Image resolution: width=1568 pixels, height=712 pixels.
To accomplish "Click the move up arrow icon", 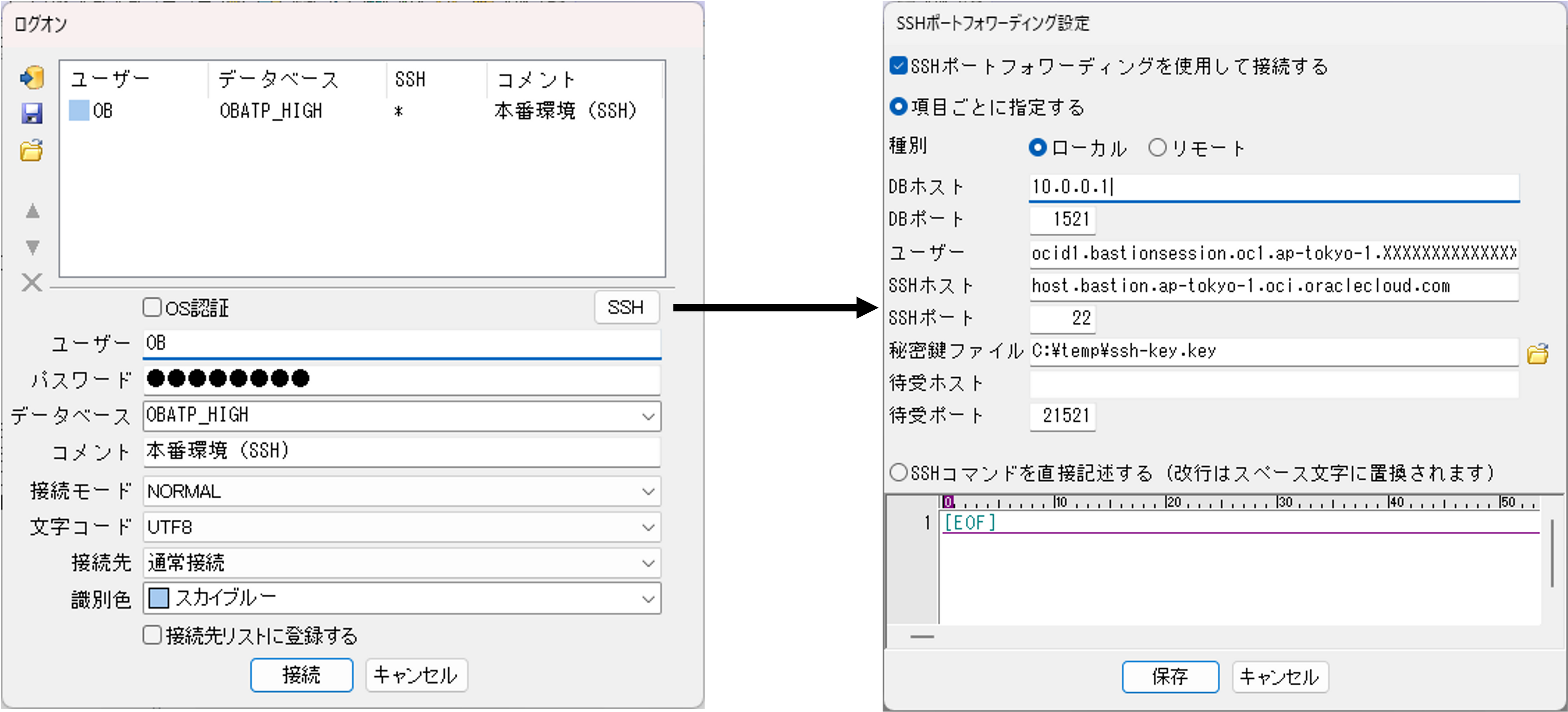I will 33,211.
